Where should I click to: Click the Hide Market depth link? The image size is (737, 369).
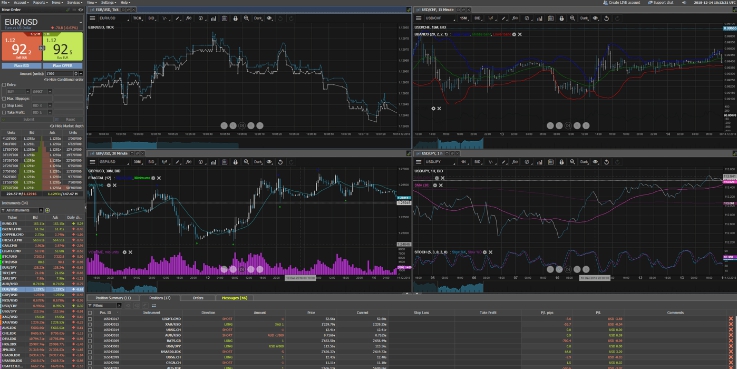click(67, 126)
